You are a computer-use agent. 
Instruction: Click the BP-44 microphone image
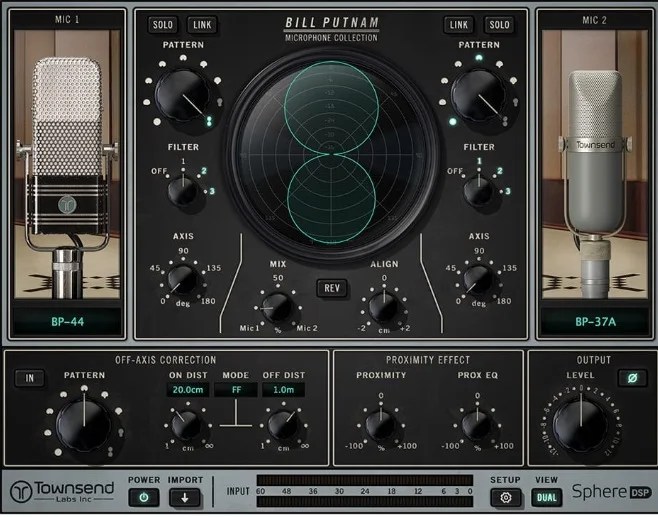pos(67,164)
